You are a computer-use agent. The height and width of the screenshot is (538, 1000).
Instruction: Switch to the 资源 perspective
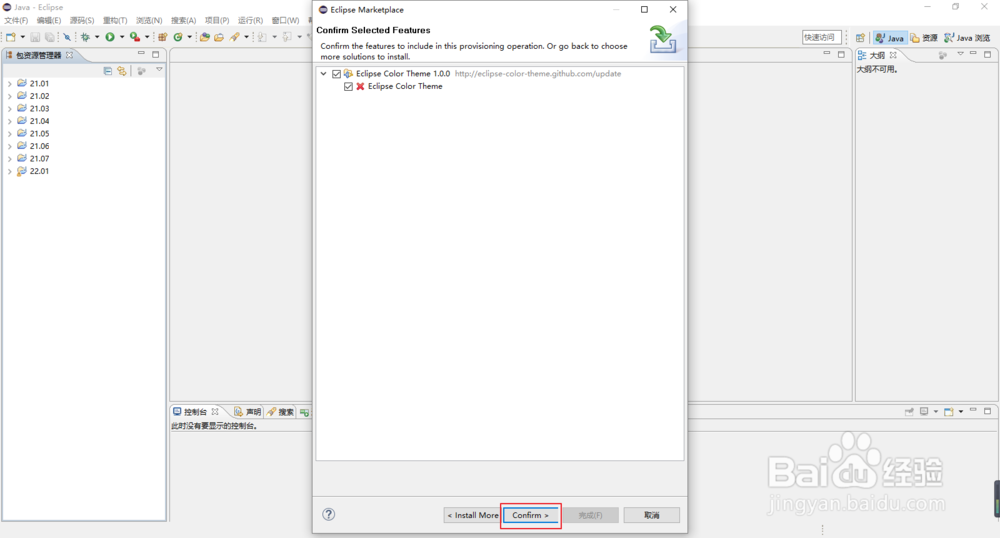point(924,38)
